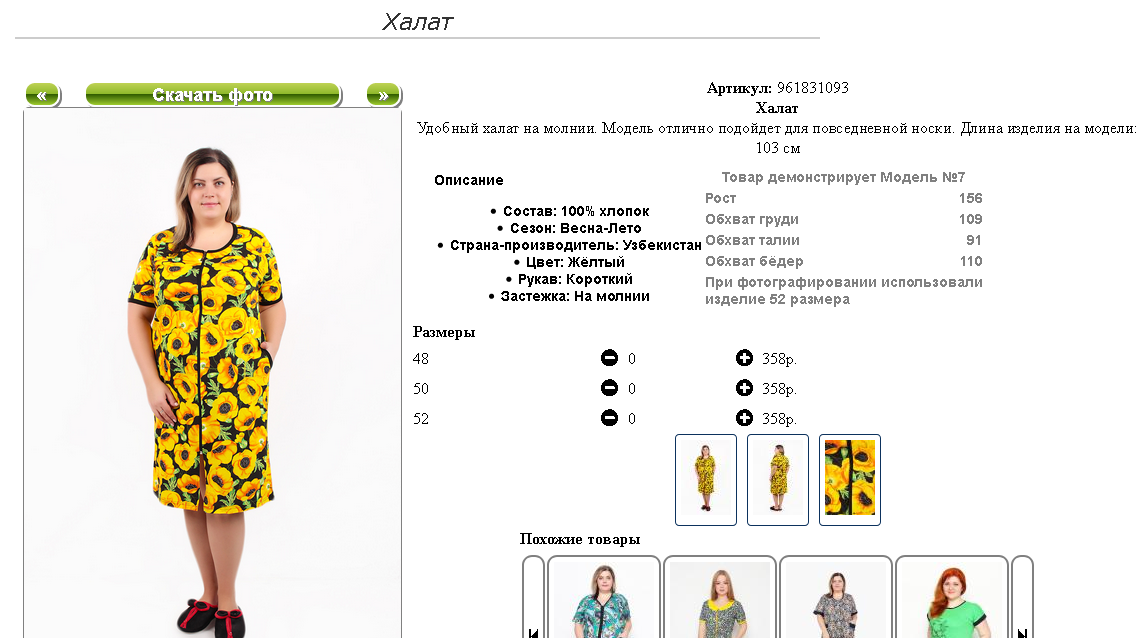Slide similar products carousel left
Screen dimensions: 1137x638
pyautogui.click(x=533, y=597)
